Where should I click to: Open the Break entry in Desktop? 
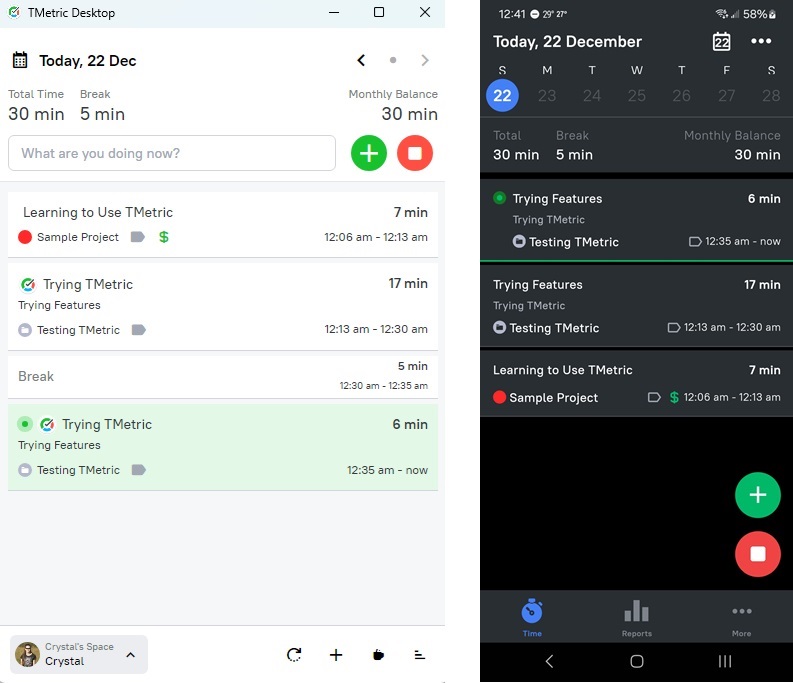223,376
